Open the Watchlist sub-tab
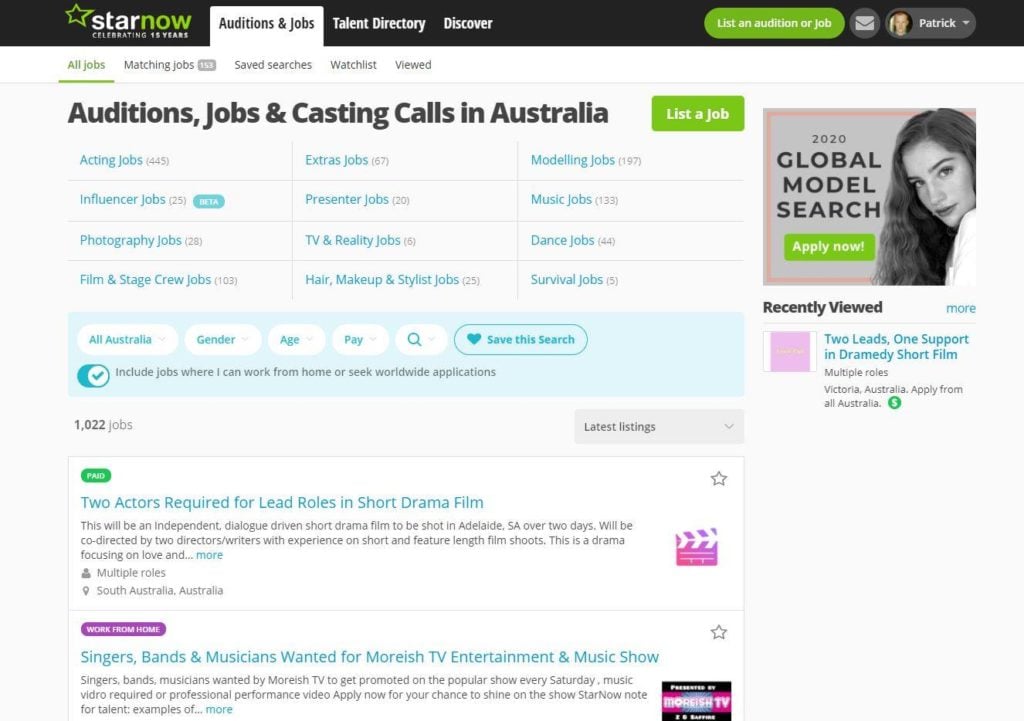 pos(353,65)
